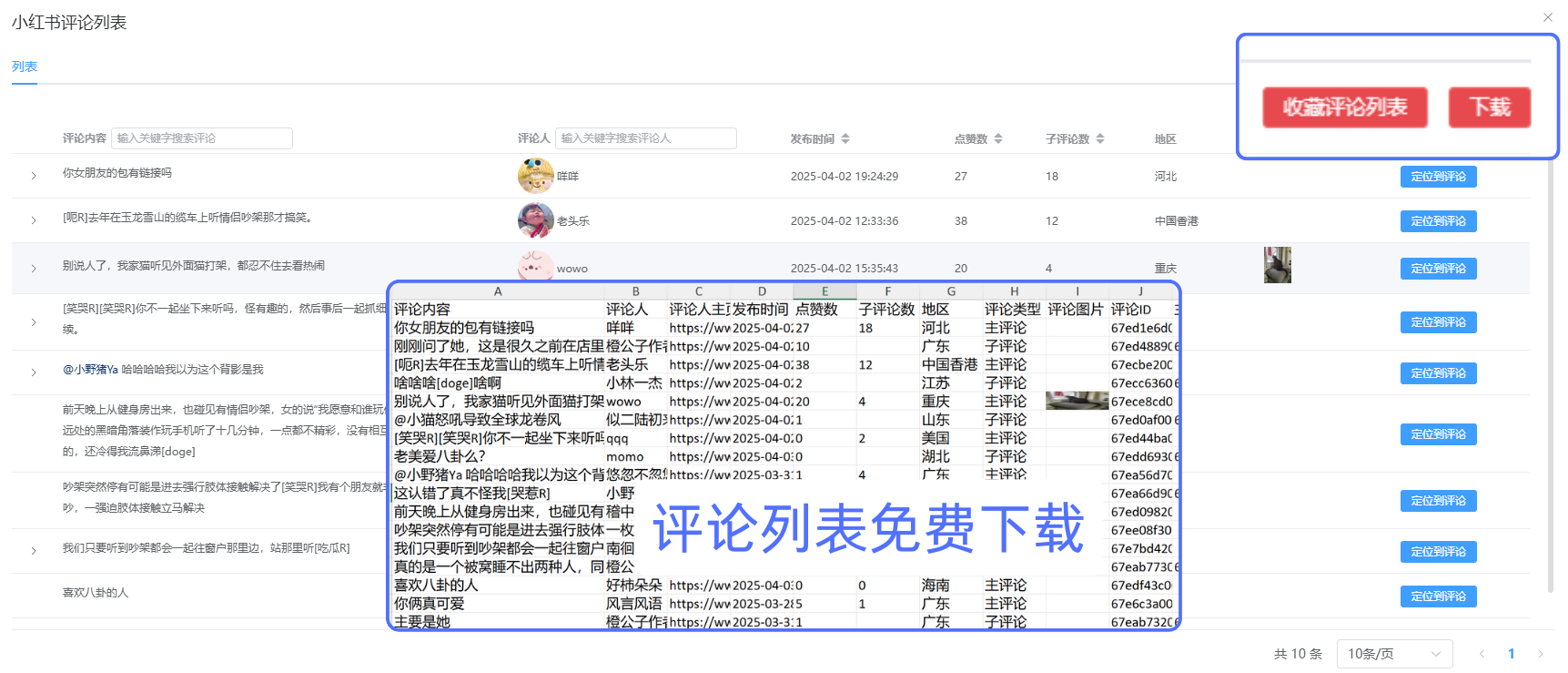The image size is (1568, 673).
Task: Sort by 子评论数 column arrows
Action: click(x=1100, y=139)
